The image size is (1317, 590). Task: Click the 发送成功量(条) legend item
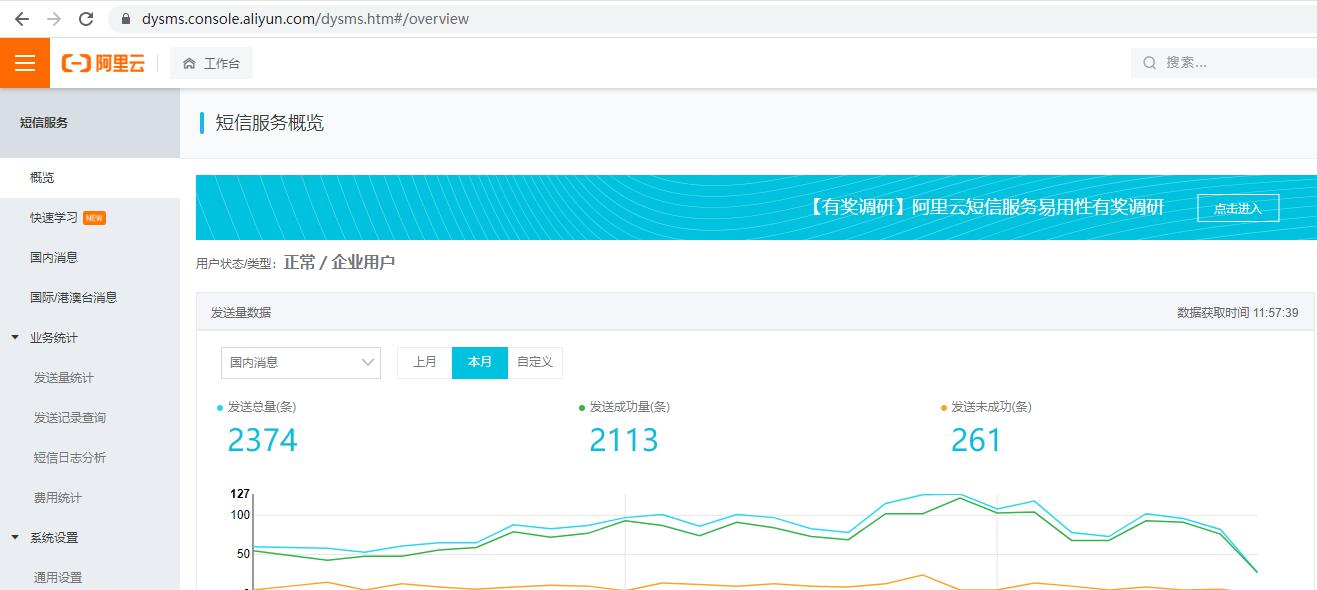pyautogui.click(x=624, y=407)
